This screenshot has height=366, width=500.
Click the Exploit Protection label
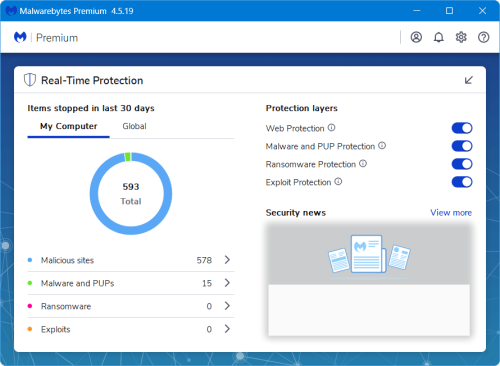(x=298, y=182)
